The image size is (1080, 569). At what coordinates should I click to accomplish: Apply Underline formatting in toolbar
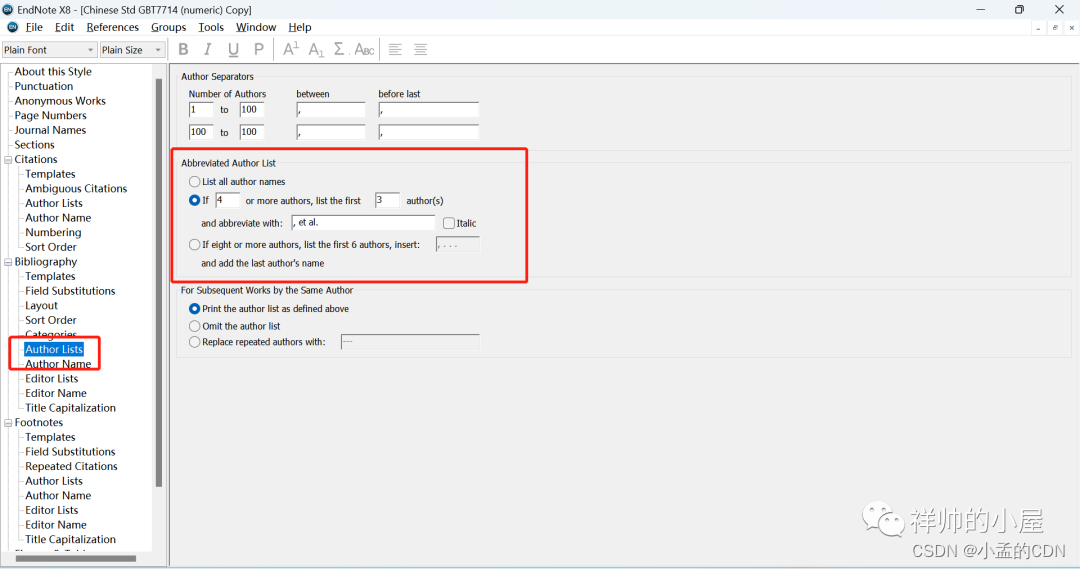pos(233,50)
